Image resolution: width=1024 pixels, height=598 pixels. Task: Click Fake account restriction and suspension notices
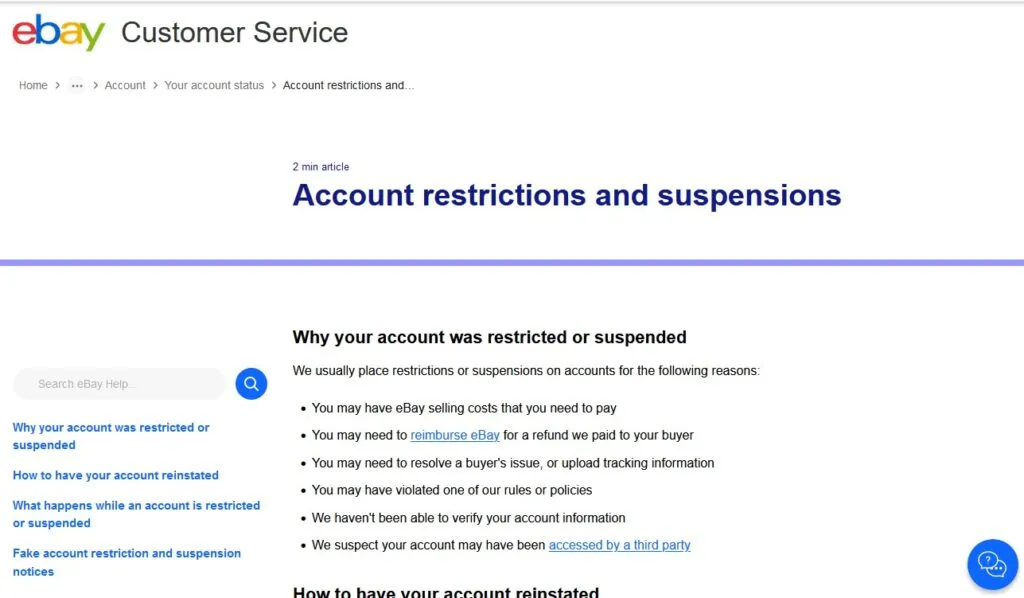pyautogui.click(x=126, y=562)
